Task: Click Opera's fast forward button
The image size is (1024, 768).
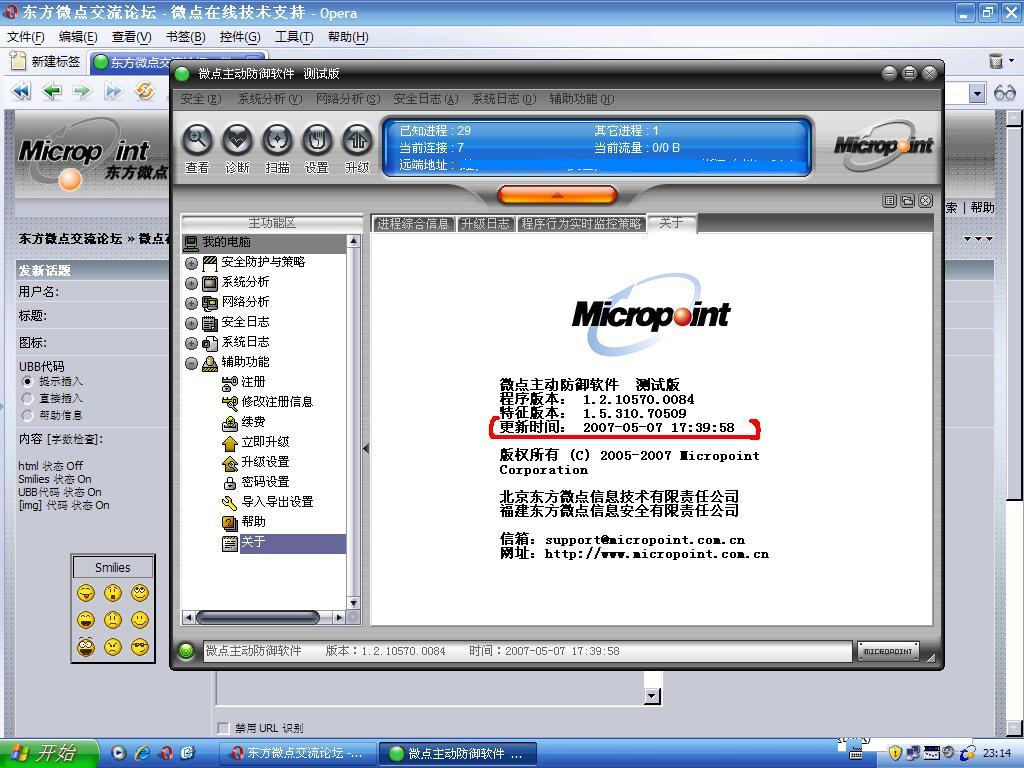Action: pos(114,91)
